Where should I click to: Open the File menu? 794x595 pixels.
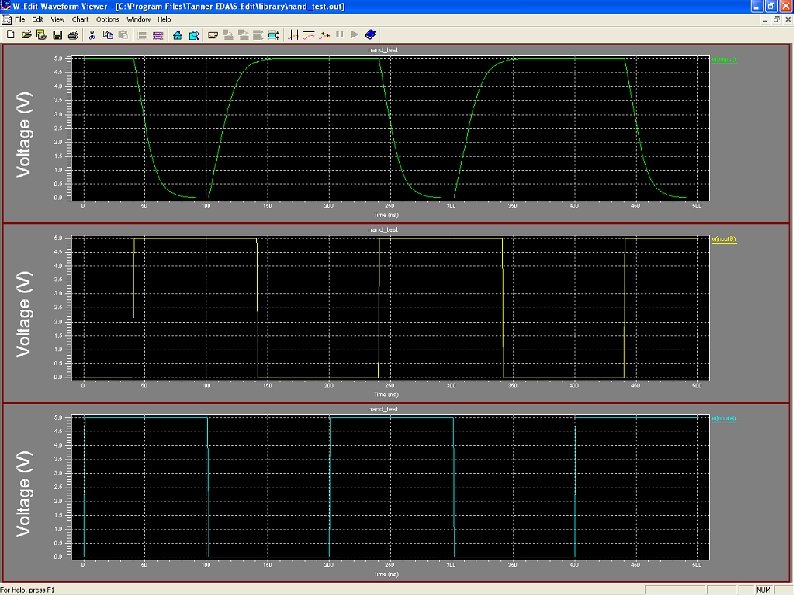tap(21, 20)
